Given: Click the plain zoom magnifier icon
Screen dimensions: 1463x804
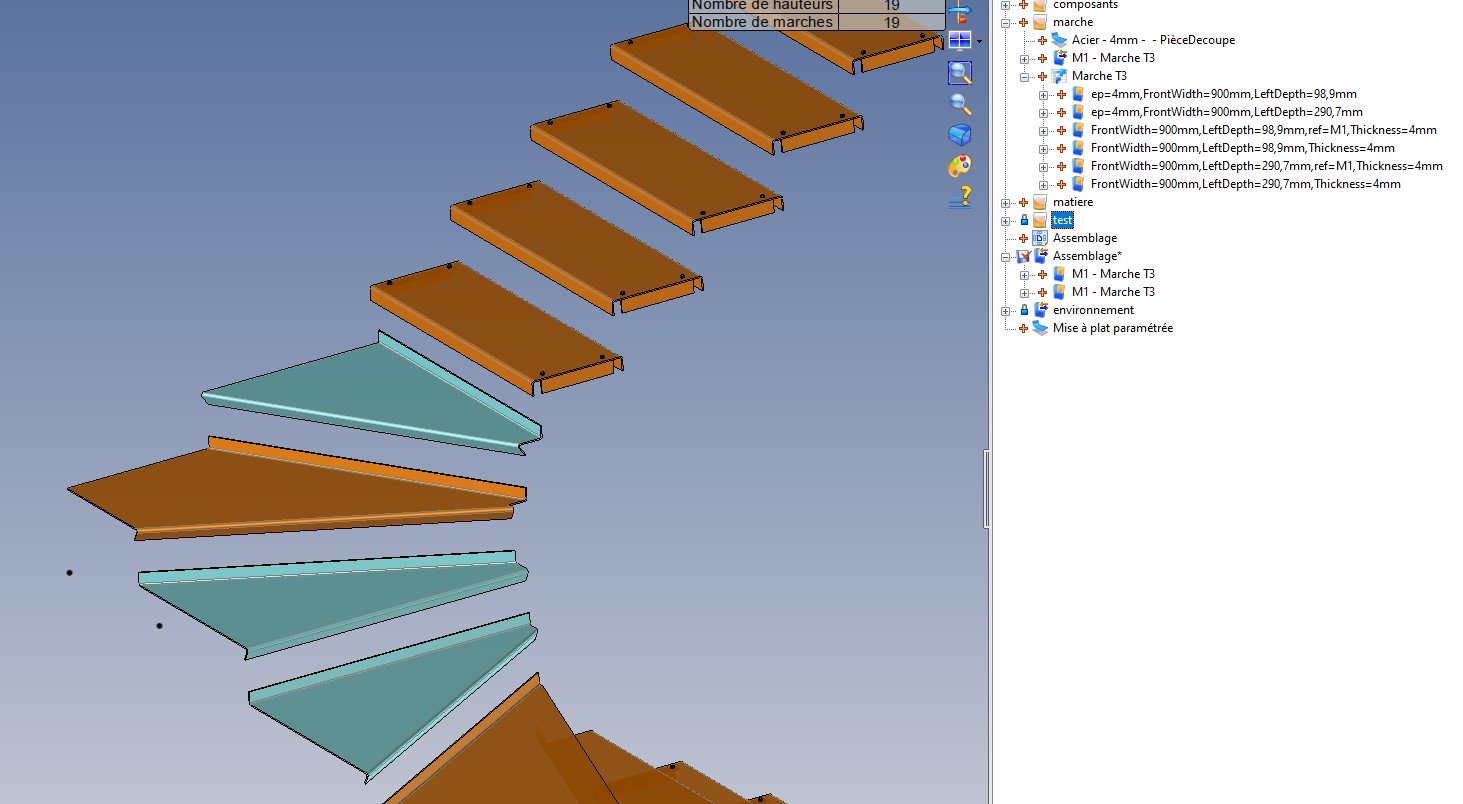Looking at the screenshot, I should [x=960, y=103].
